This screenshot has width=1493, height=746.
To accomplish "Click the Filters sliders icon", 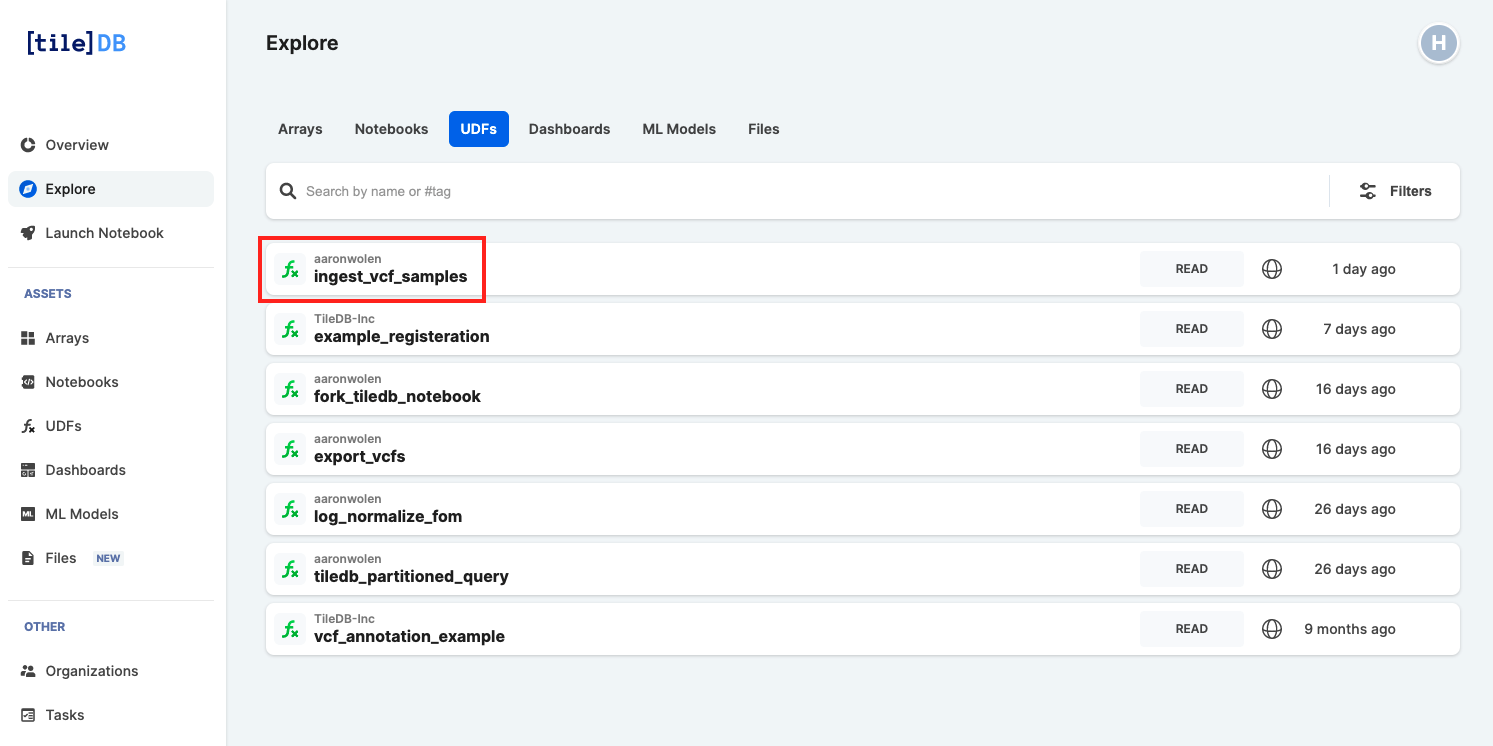I will coord(1368,191).
